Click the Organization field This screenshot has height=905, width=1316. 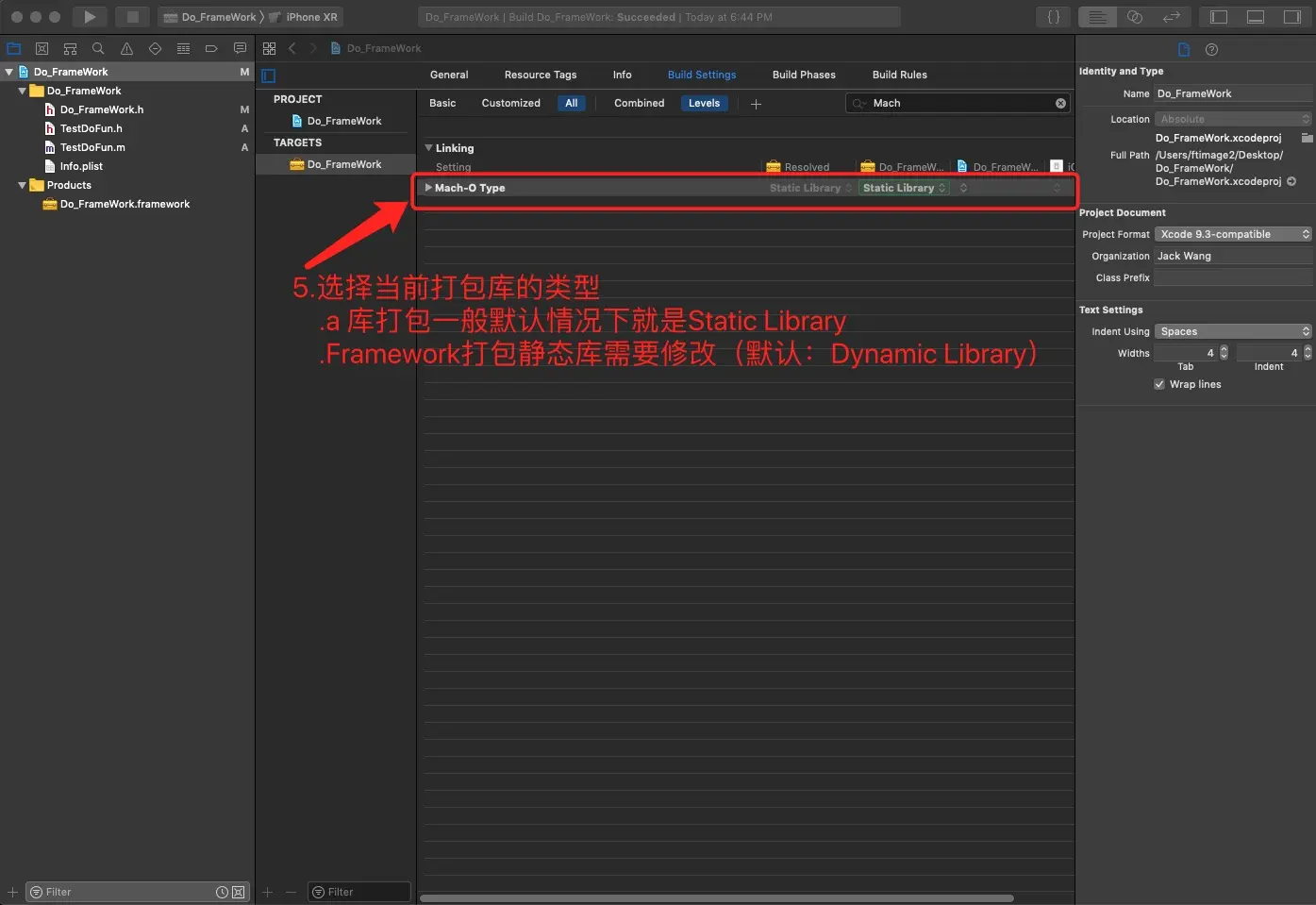[x=1234, y=256]
